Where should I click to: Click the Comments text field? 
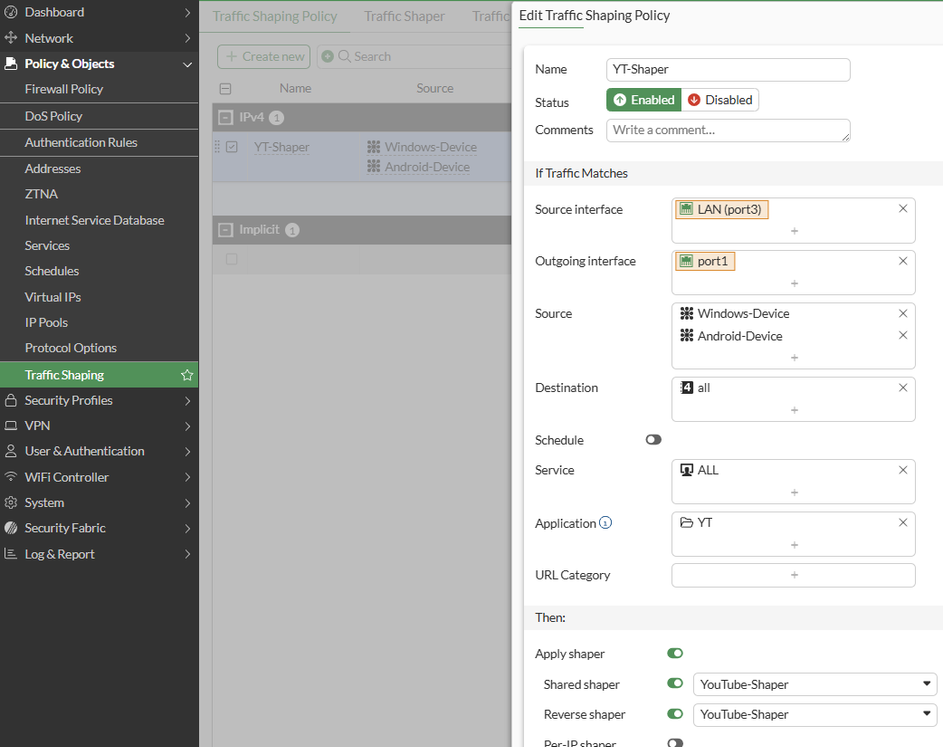728,130
